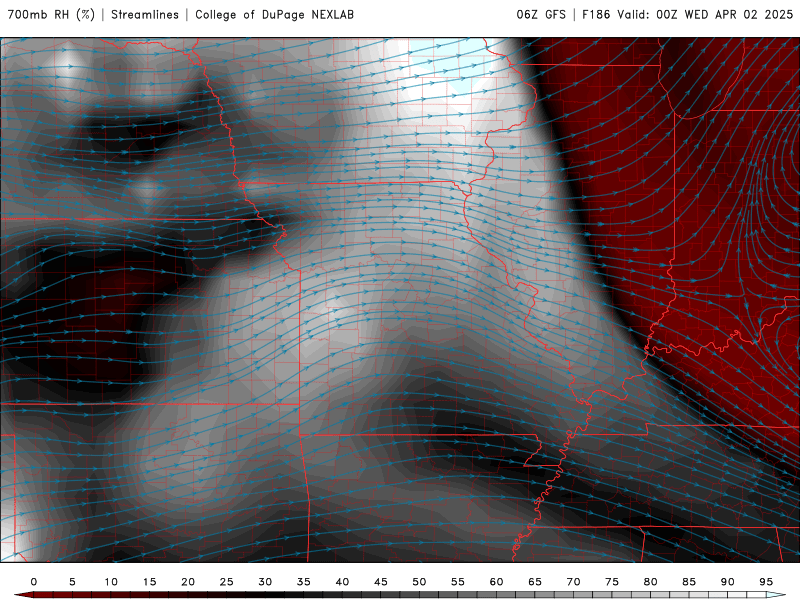
Task: Select the colorbar label "65"
Action: click(x=535, y=582)
